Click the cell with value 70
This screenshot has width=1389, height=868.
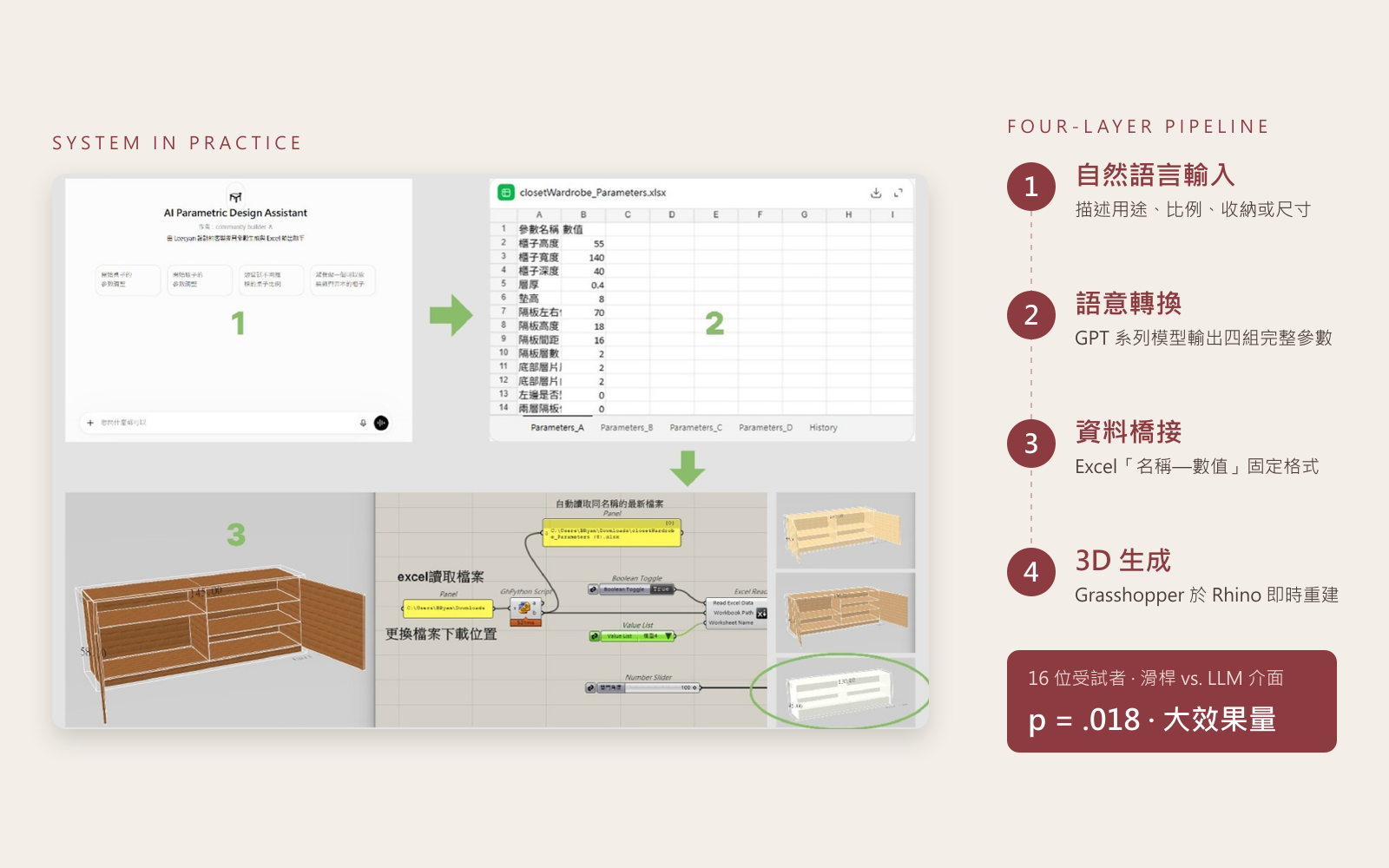[583, 312]
